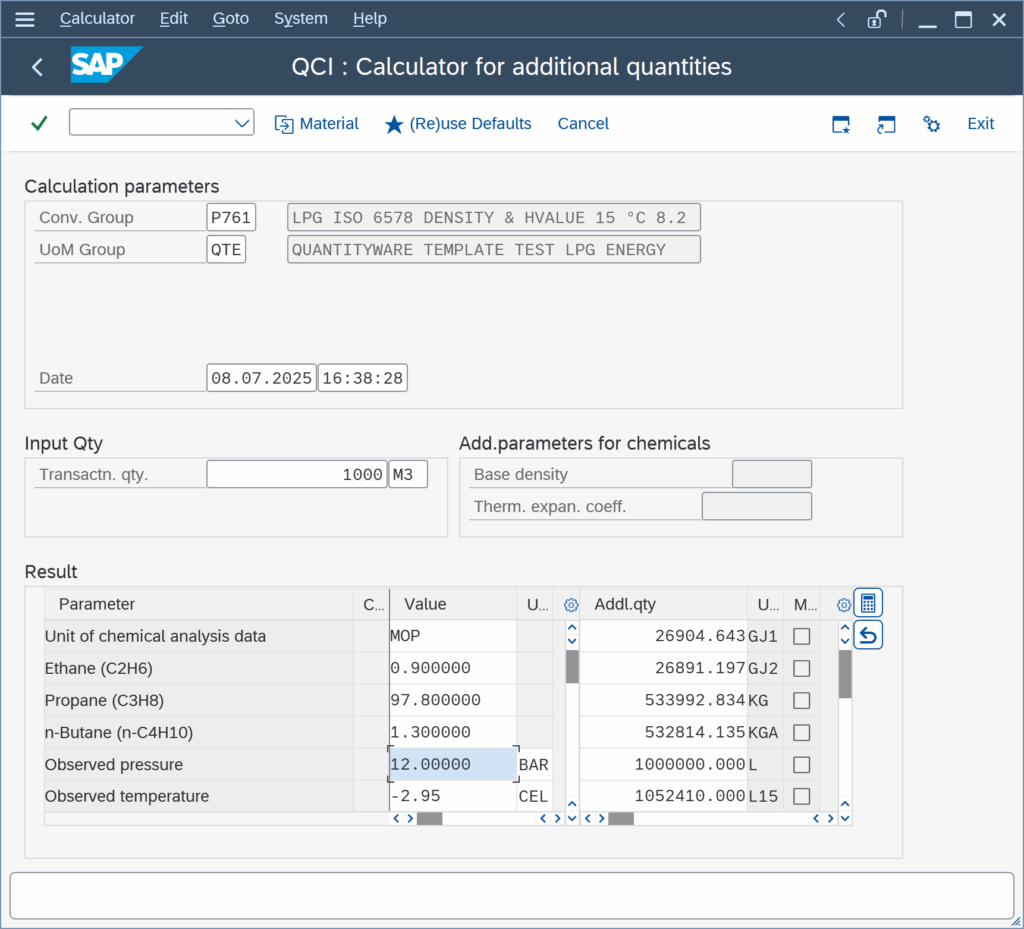Click the Cancel button
This screenshot has height=929, width=1024.
(x=583, y=123)
